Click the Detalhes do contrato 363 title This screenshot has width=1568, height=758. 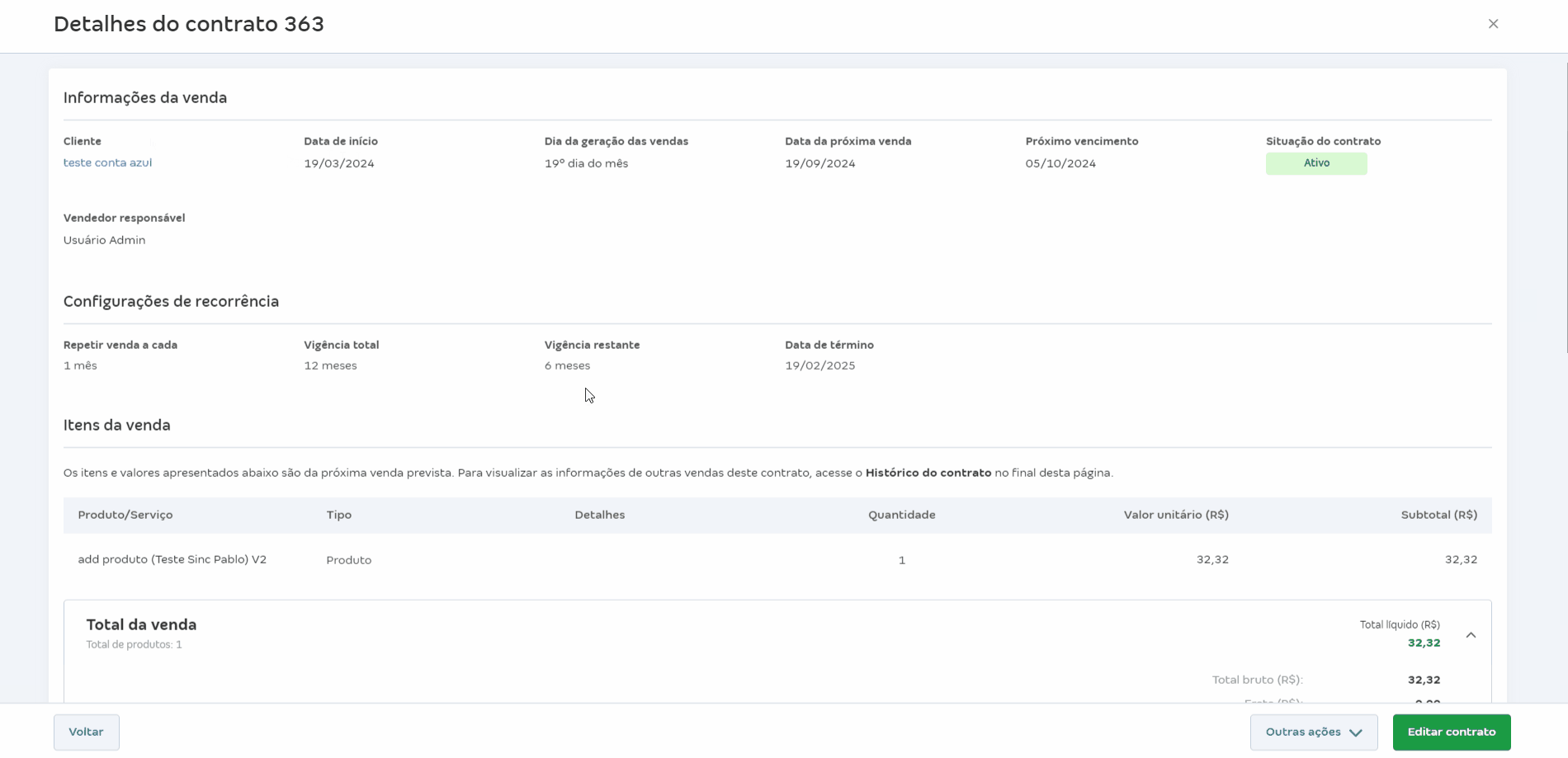tap(189, 24)
